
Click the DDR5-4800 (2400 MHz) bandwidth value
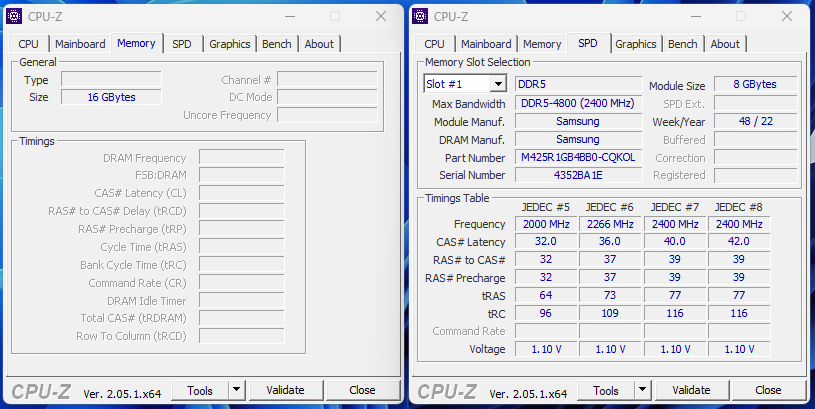click(x=579, y=103)
